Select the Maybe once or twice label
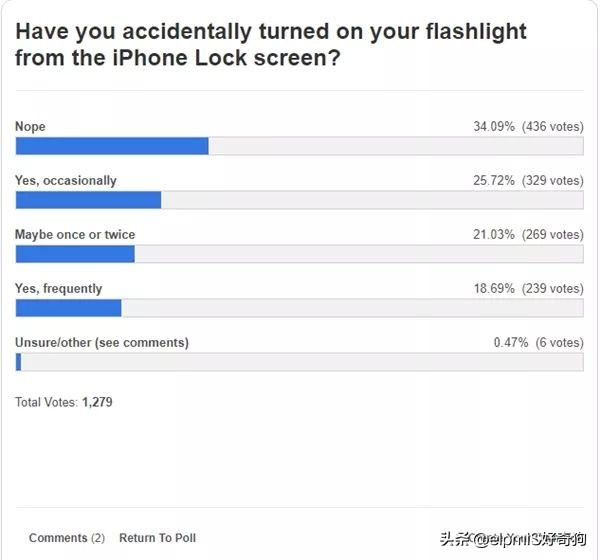 (75, 235)
